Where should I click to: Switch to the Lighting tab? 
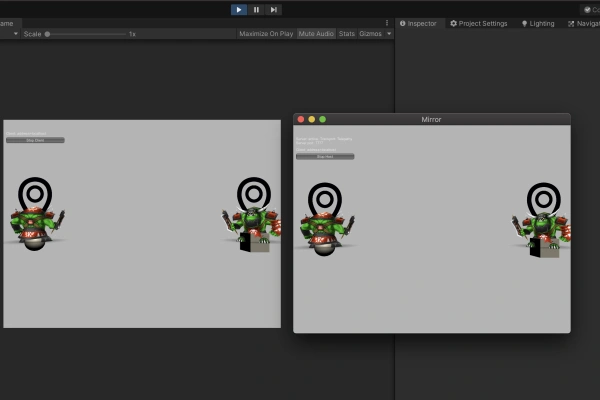[538, 23]
